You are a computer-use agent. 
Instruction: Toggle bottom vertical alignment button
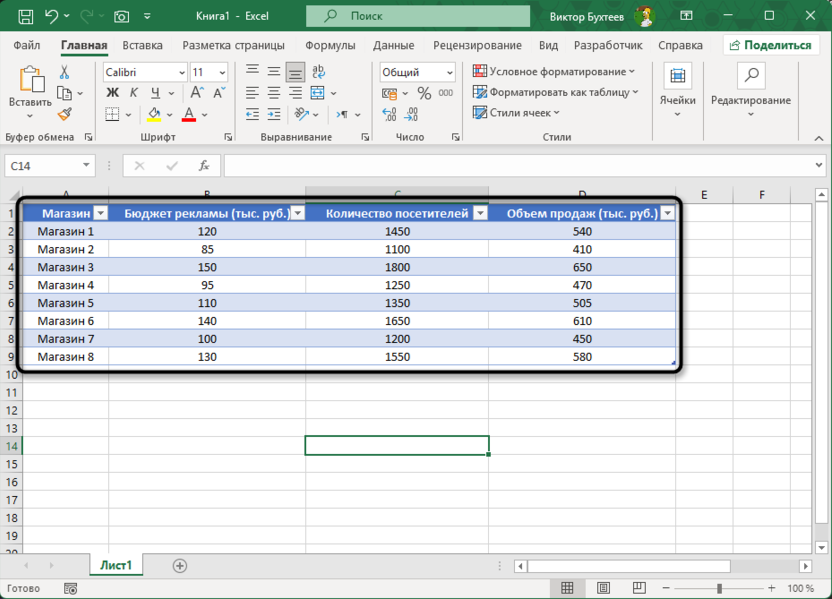pyautogui.click(x=295, y=72)
